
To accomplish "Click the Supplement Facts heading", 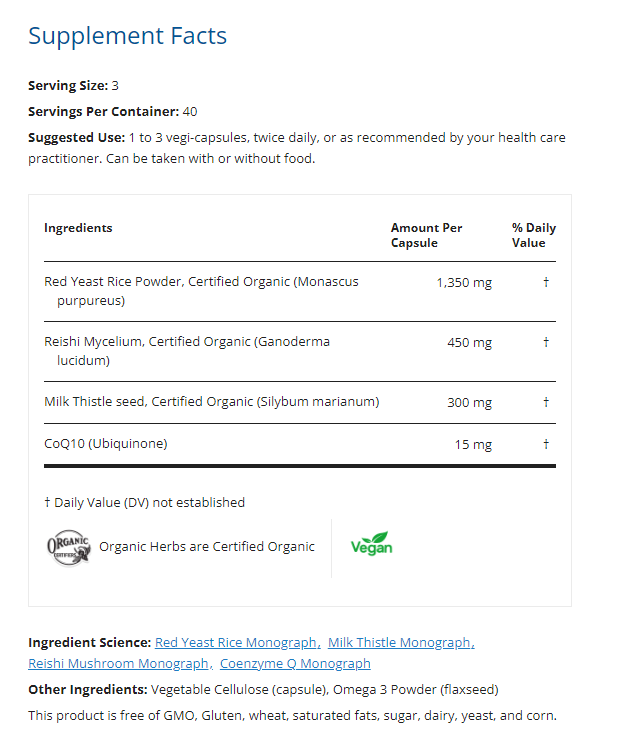I will coord(127,36).
